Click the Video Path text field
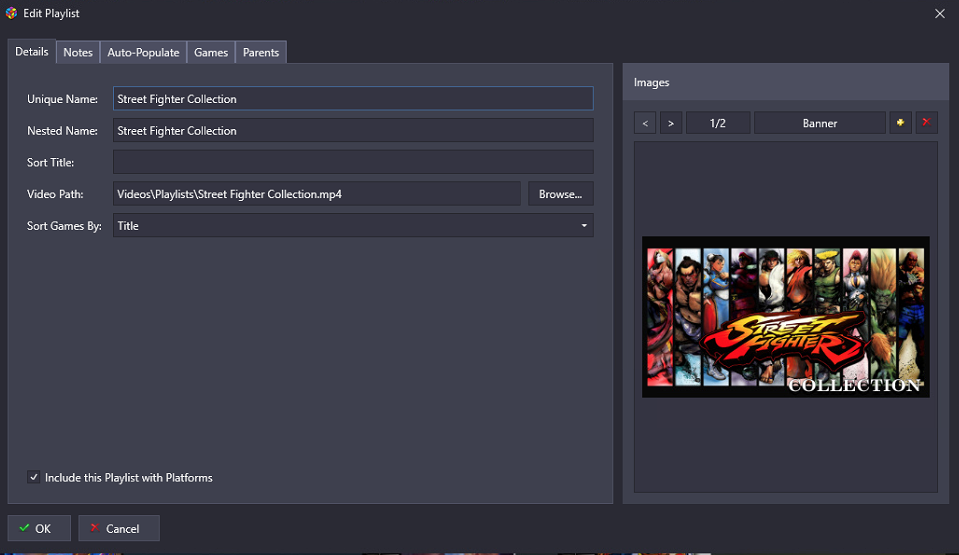Image resolution: width=959 pixels, height=555 pixels. coord(317,194)
